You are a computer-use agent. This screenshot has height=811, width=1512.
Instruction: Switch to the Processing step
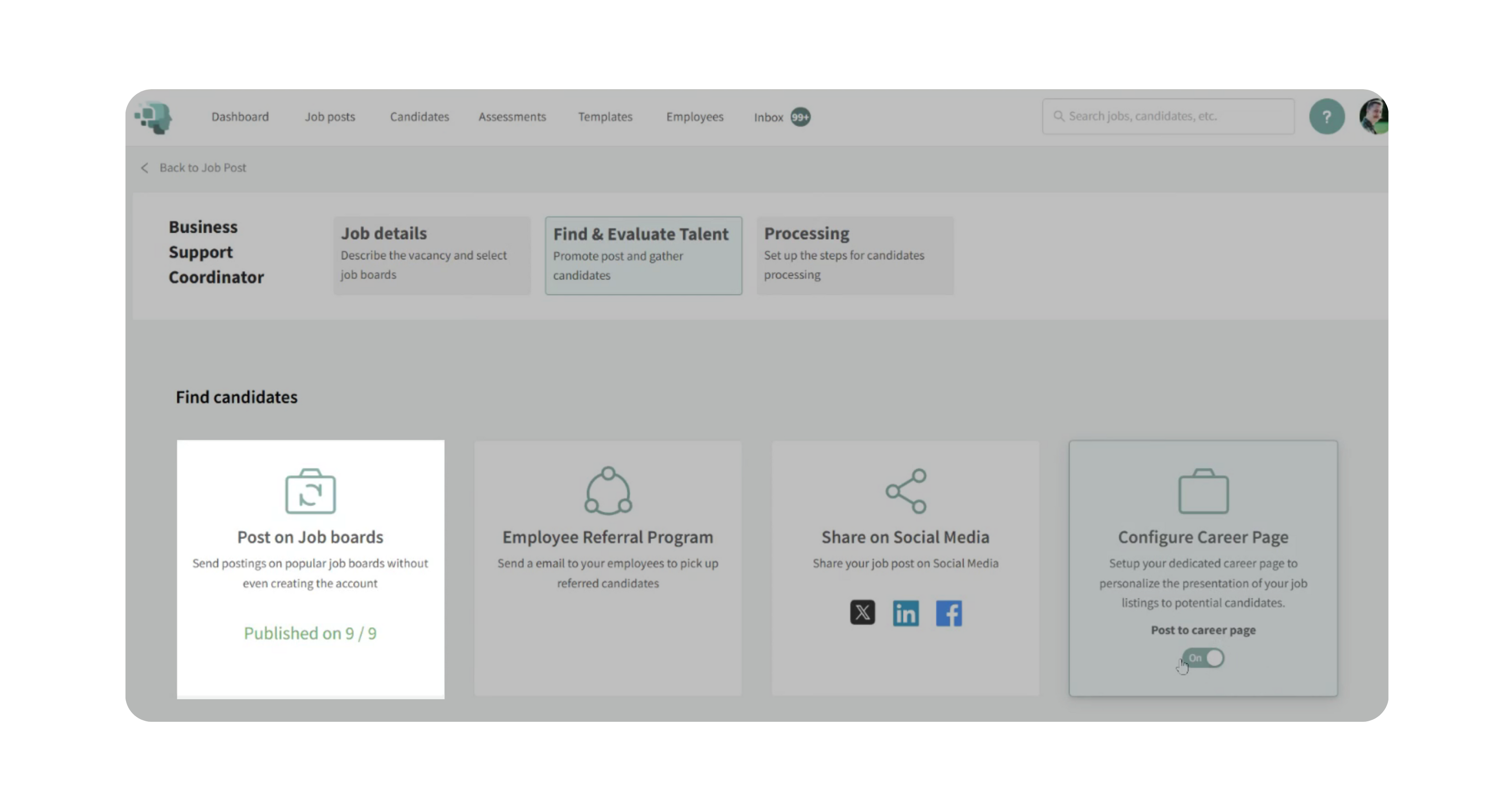(x=855, y=255)
